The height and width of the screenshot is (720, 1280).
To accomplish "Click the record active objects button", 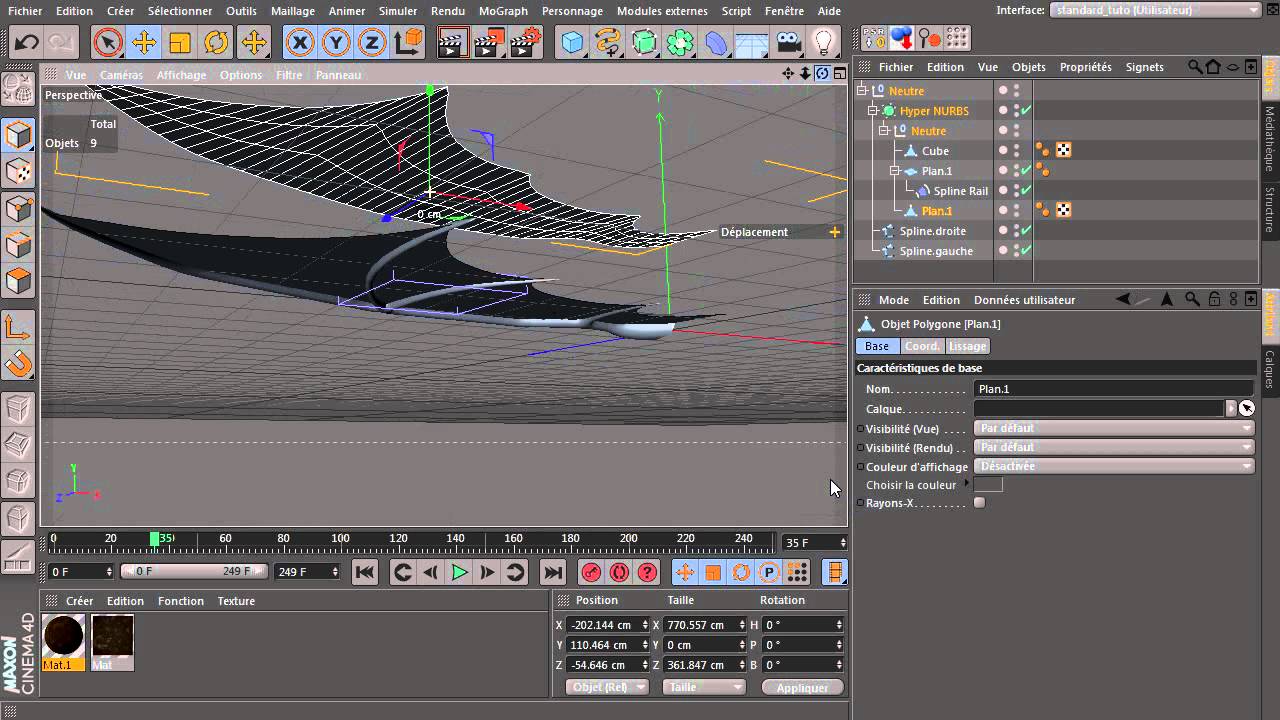I will [591, 572].
